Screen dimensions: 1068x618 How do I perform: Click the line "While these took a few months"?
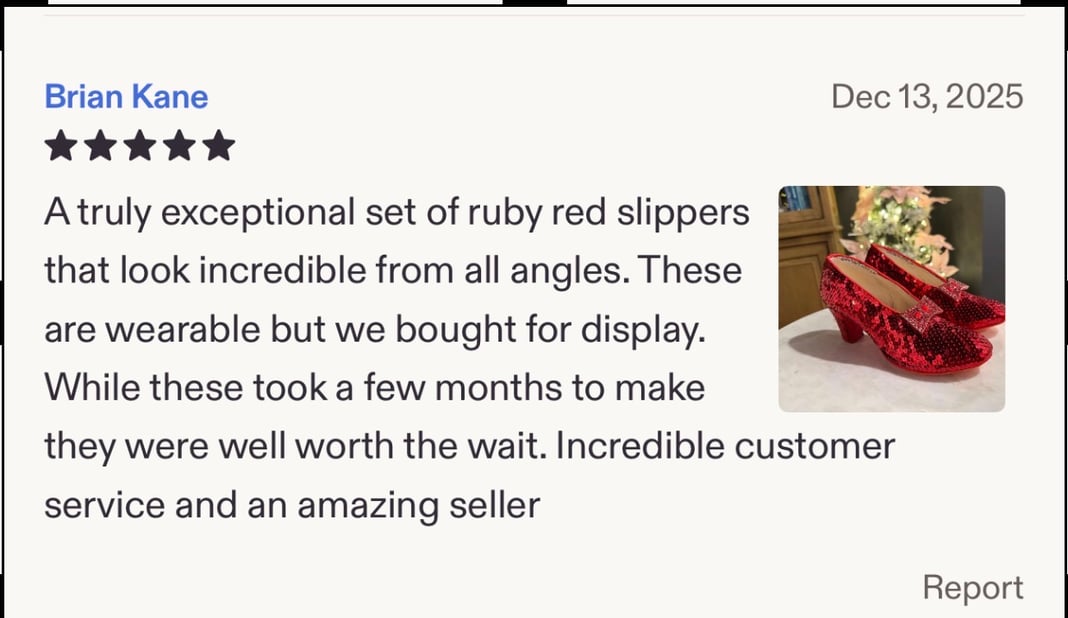374,388
